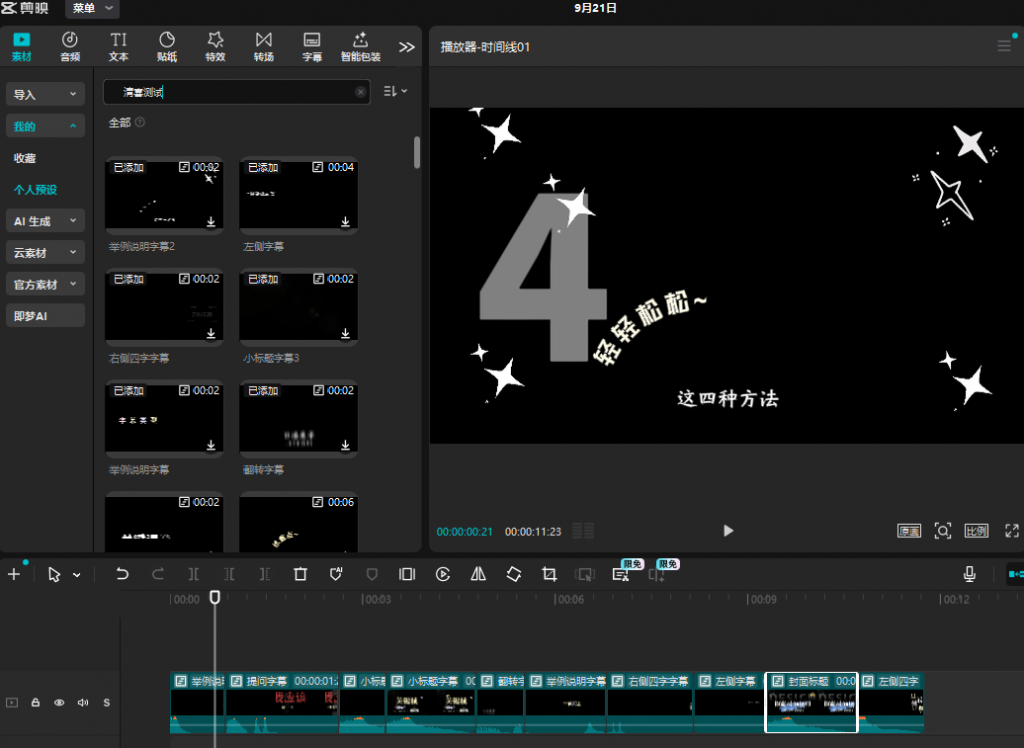The image size is (1024, 748).
Task: Click the undo arrow in timeline toolbar
Action: pos(122,574)
